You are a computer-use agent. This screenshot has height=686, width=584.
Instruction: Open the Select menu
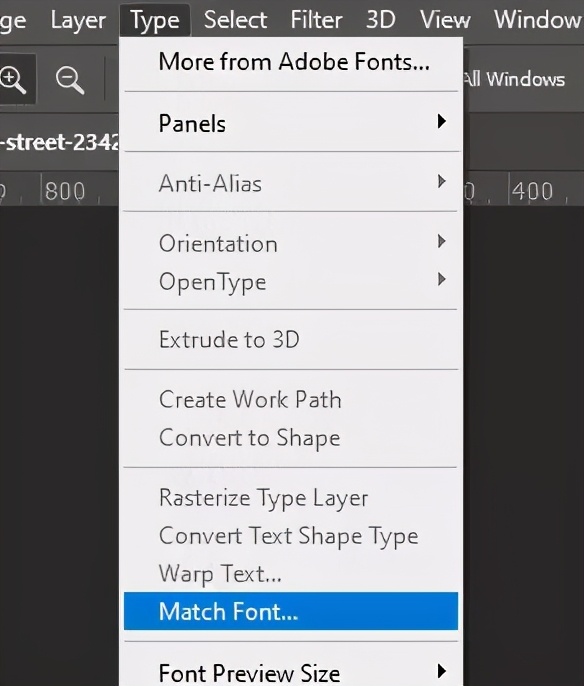[x=235, y=20]
